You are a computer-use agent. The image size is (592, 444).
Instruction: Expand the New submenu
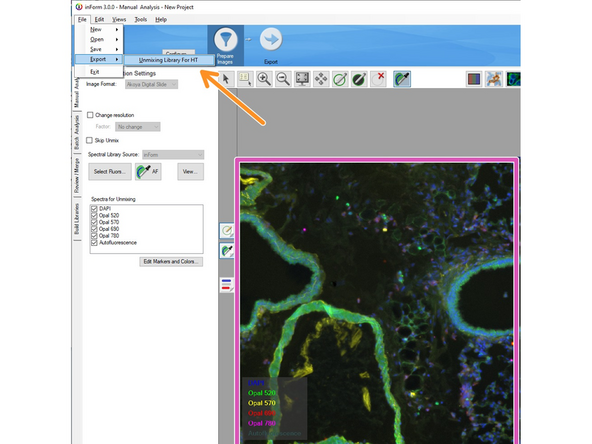99,29
